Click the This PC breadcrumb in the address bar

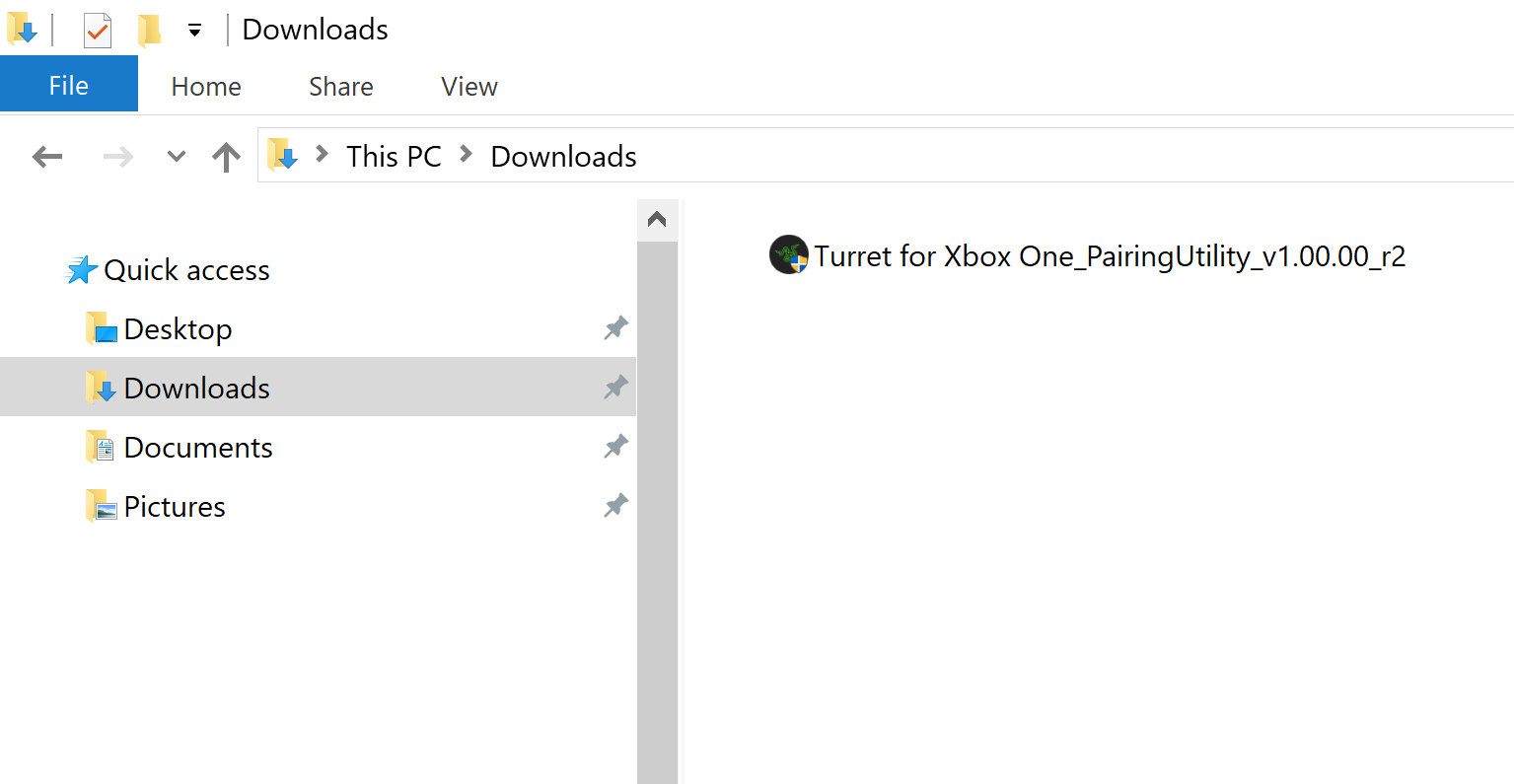[x=393, y=156]
